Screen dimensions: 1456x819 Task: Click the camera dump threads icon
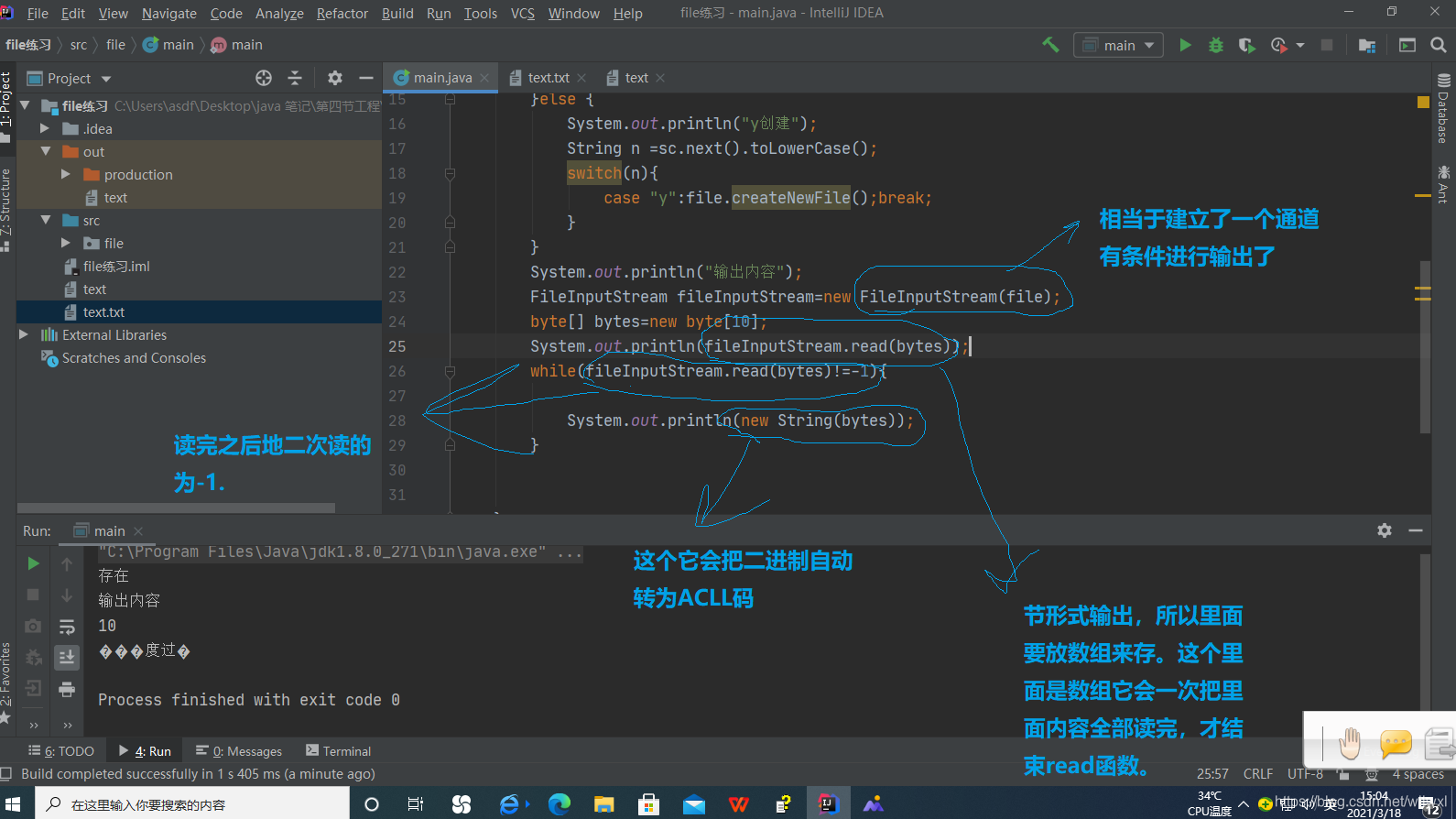pos(33,626)
